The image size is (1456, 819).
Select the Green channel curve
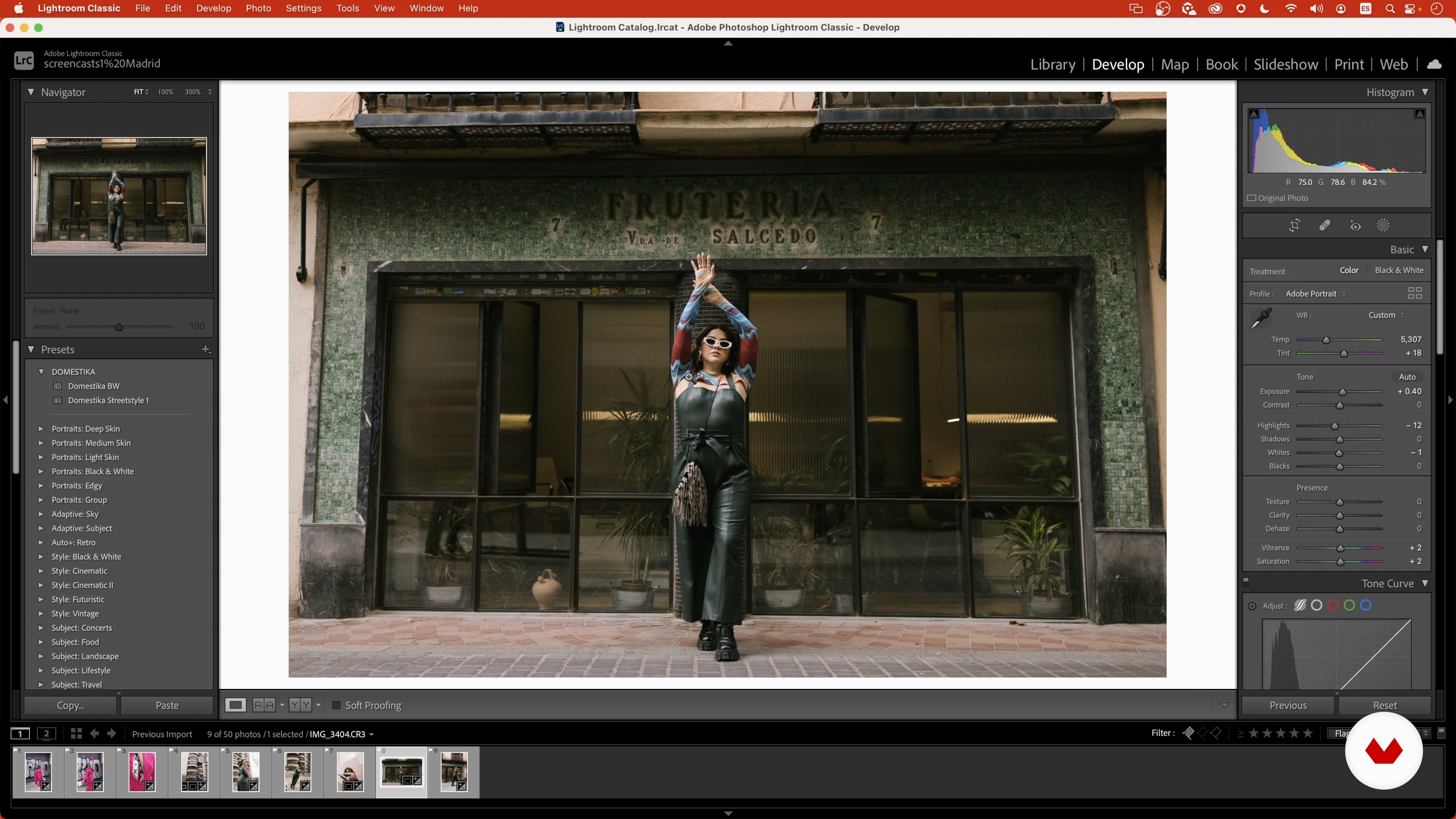point(1349,606)
